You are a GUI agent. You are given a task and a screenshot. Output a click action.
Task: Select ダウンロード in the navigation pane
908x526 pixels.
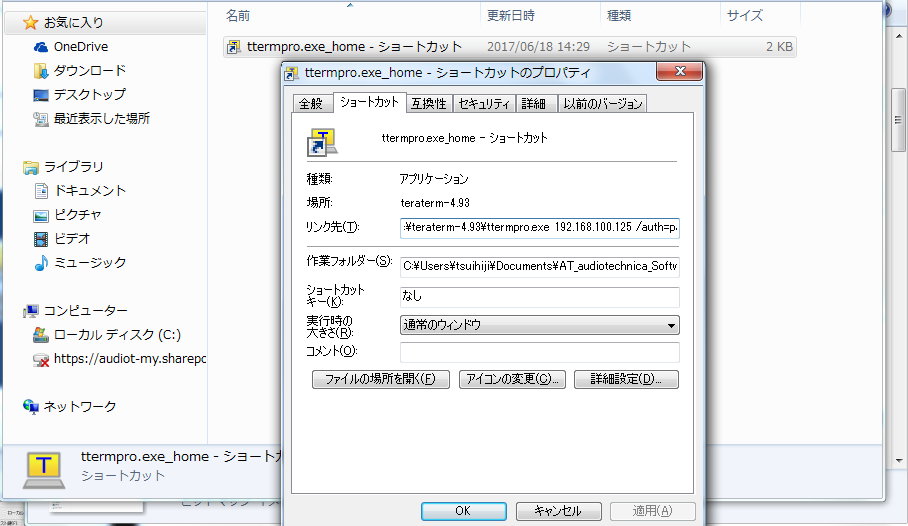pyautogui.click(x=90, y=71)
